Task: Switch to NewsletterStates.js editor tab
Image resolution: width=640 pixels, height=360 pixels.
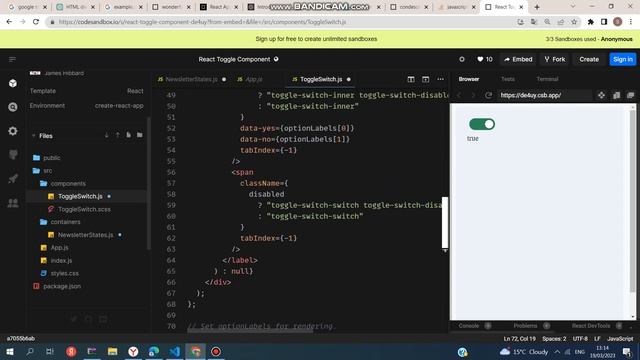Action: [192, 79]
